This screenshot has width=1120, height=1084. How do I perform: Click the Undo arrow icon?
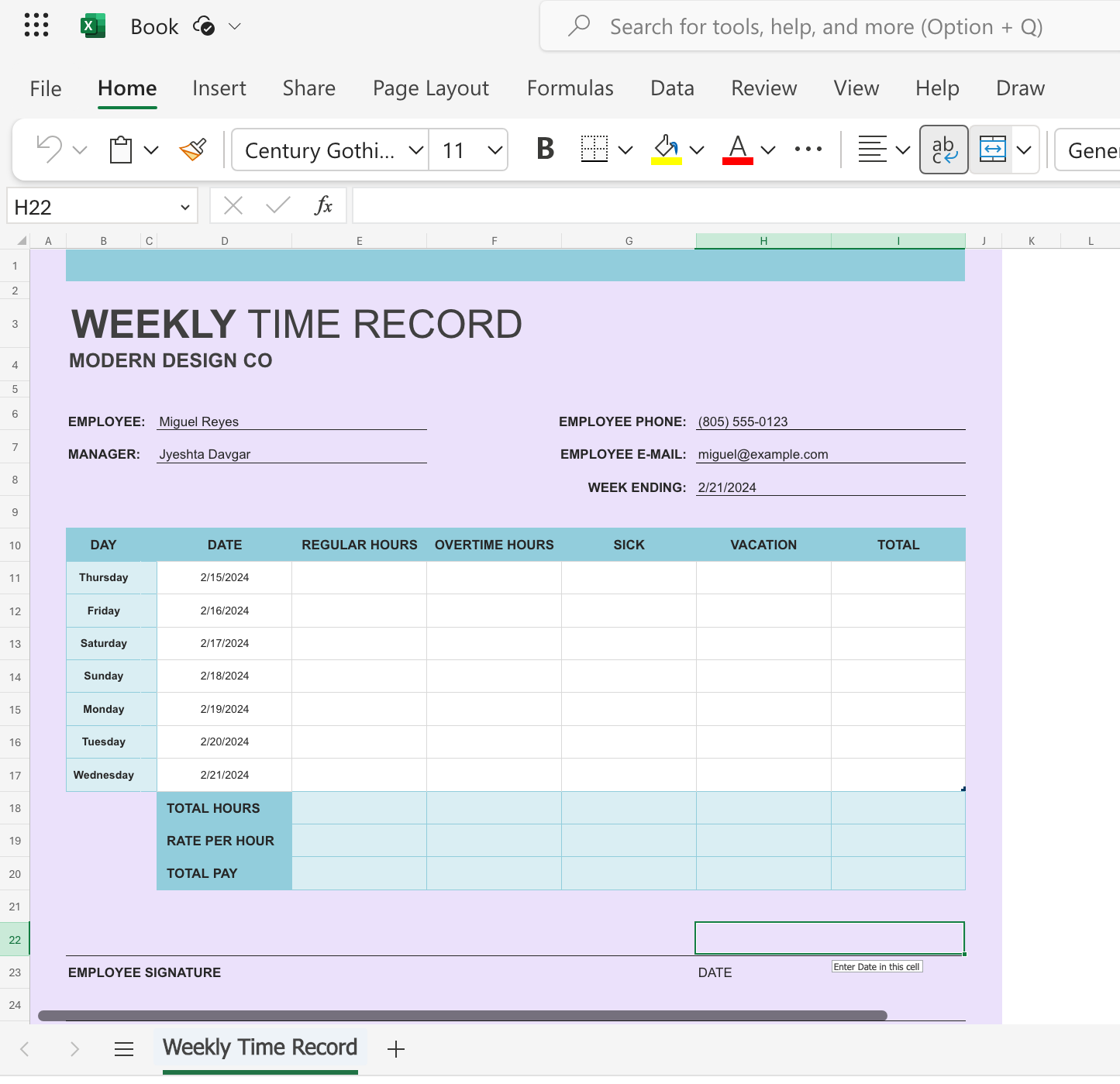click(50, 150)
